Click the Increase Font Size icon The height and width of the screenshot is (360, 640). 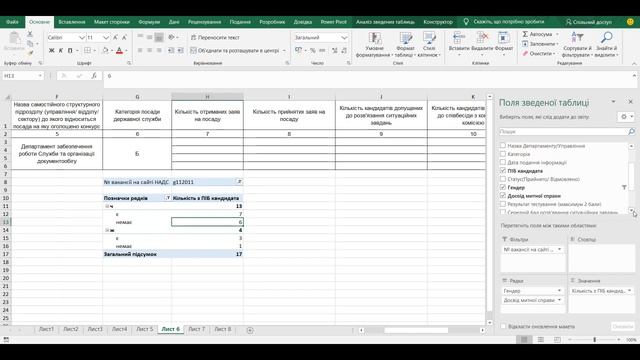pos(116,38)
